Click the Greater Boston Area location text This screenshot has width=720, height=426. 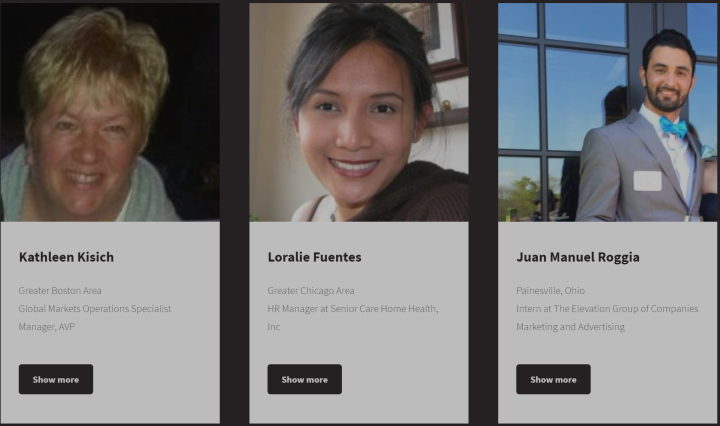[60, 291]
